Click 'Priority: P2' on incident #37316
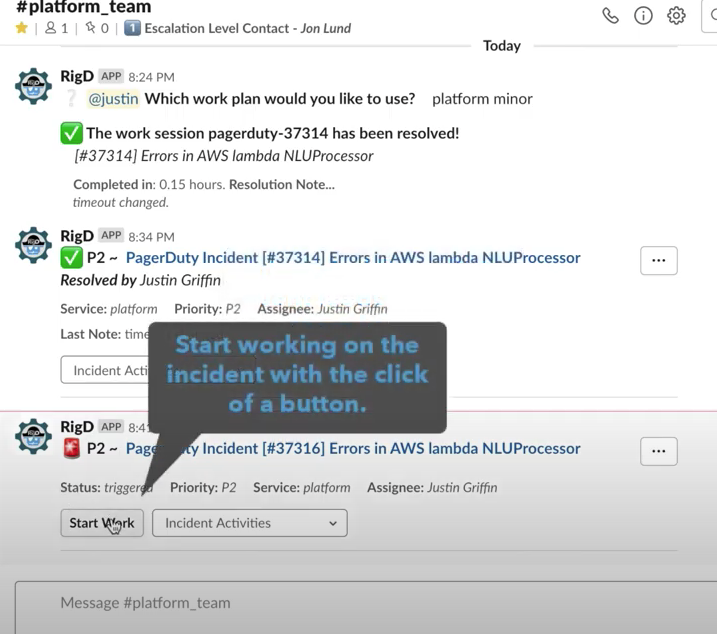The height and width of the screenshot is (634, 717). pos(203,488)
